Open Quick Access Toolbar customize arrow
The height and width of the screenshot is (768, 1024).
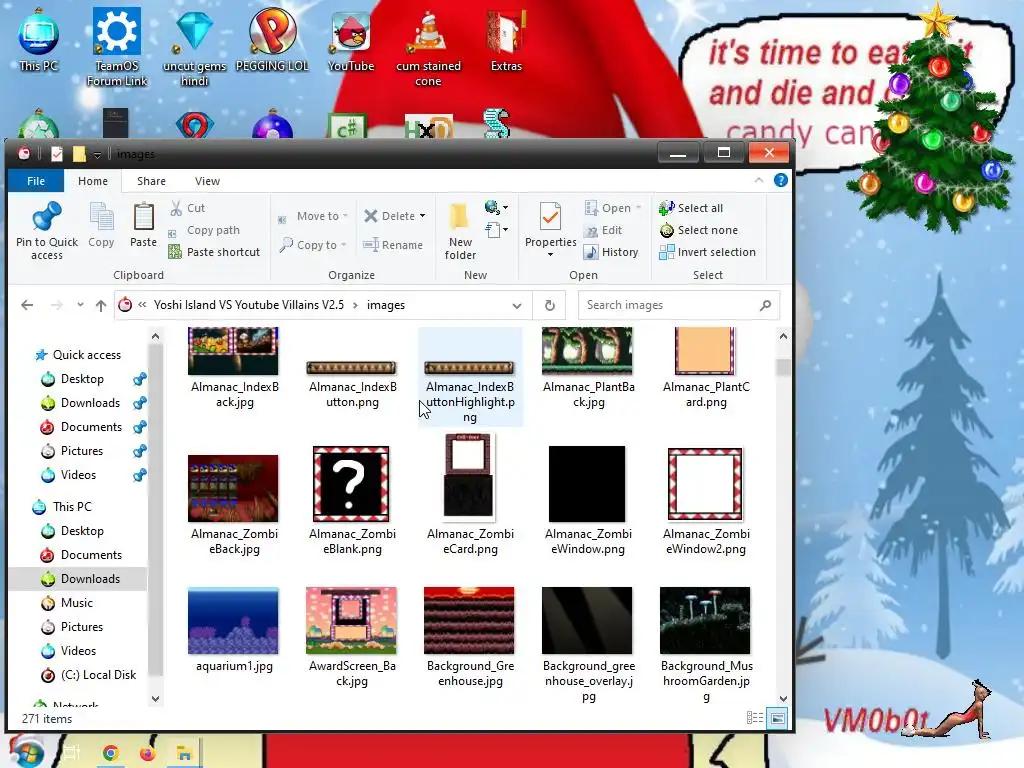(x=97, y=154)
